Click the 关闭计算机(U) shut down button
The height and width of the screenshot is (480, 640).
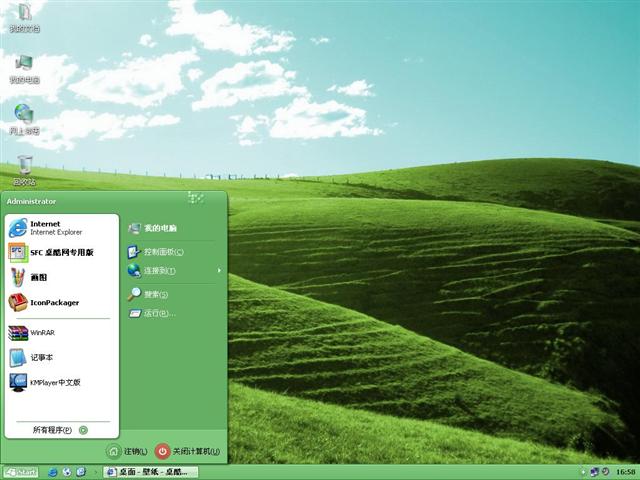coord(188,451)
